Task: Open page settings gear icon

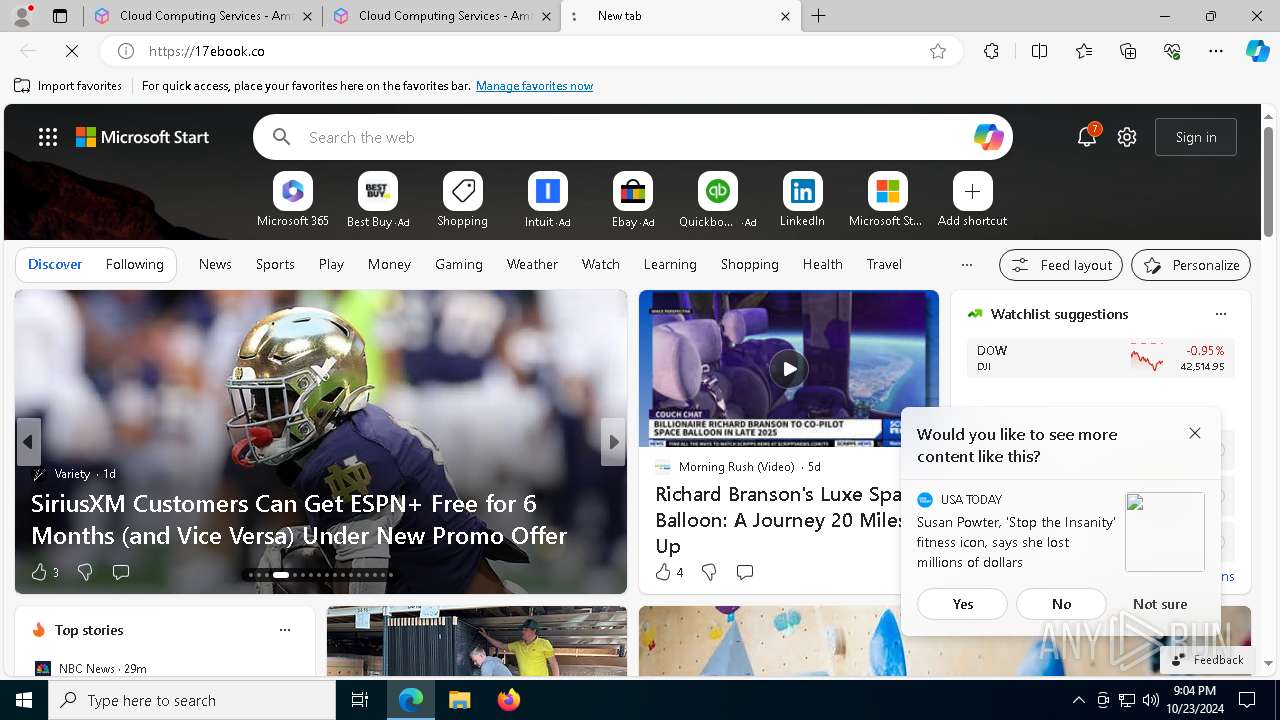Action: [x=1127, y=137]
